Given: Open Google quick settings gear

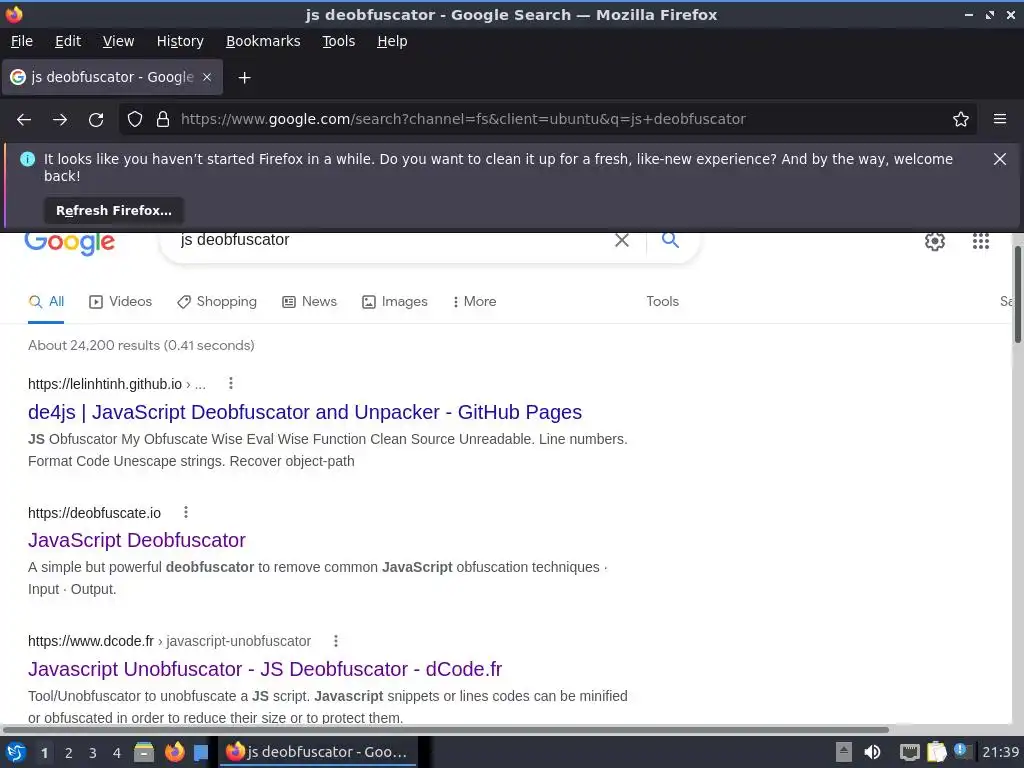Looking at the screenshot, I should click(x=935, y=241).
